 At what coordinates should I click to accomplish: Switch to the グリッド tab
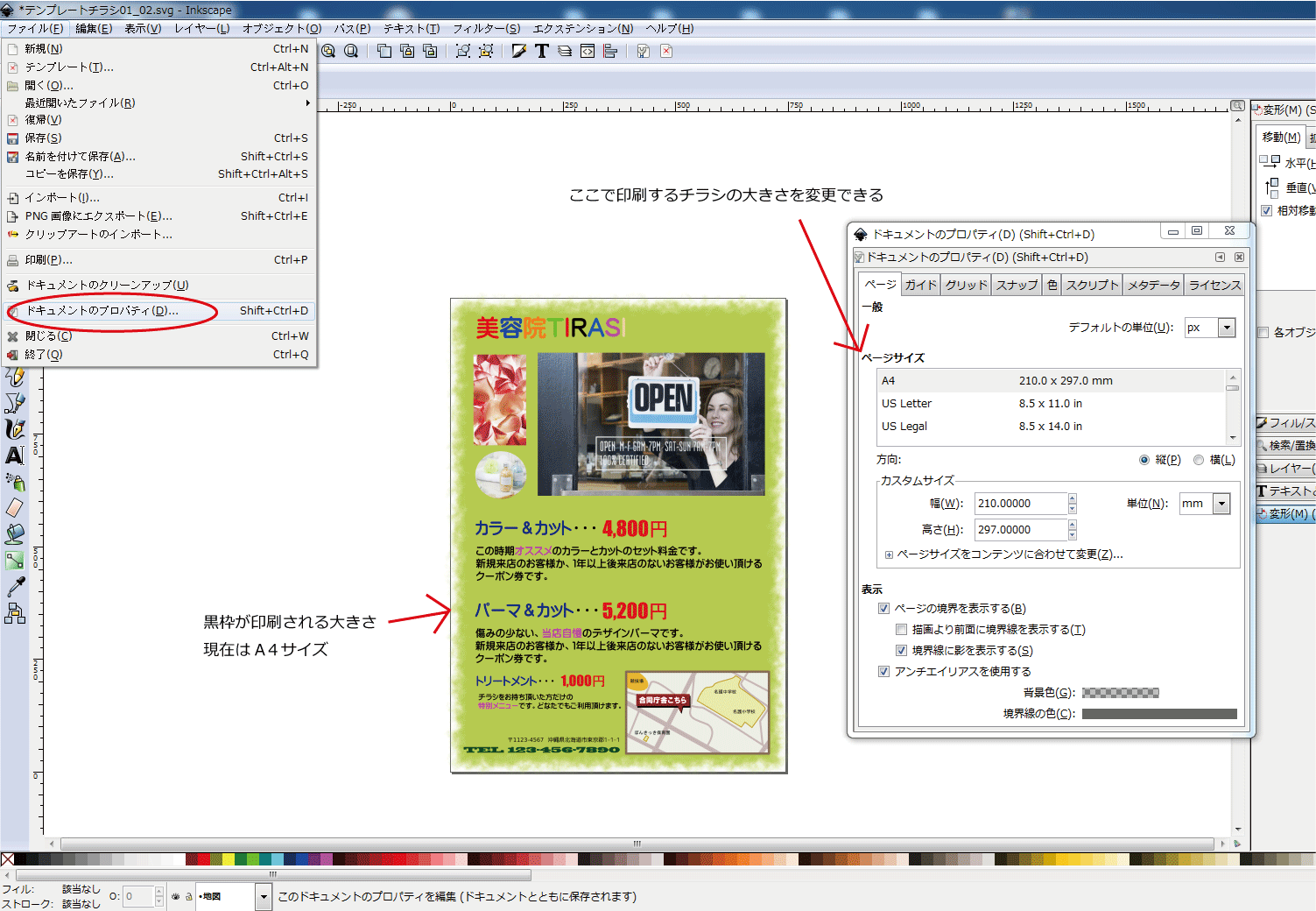(967, 285)
